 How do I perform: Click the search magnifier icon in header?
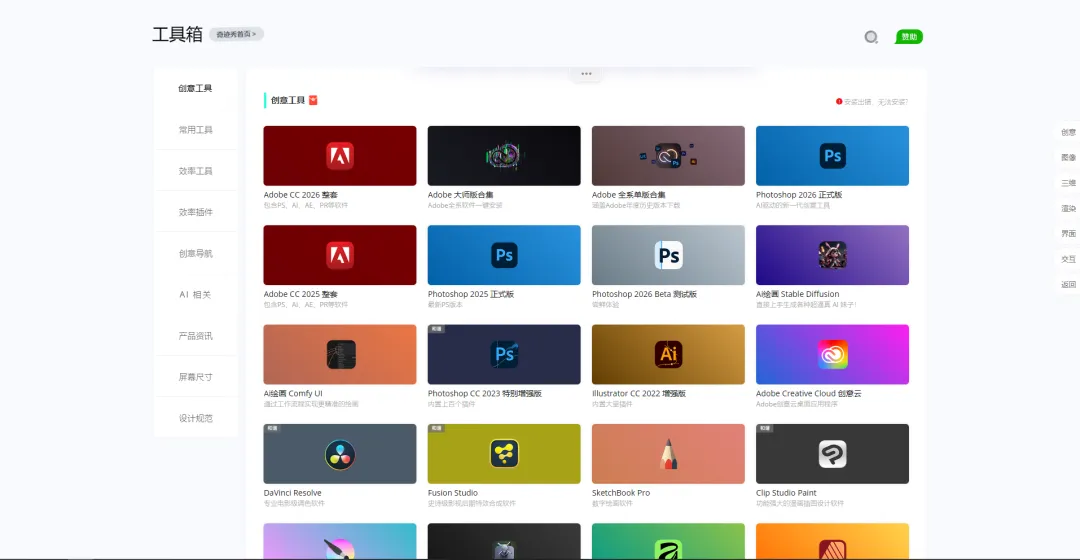click(871, 37)
